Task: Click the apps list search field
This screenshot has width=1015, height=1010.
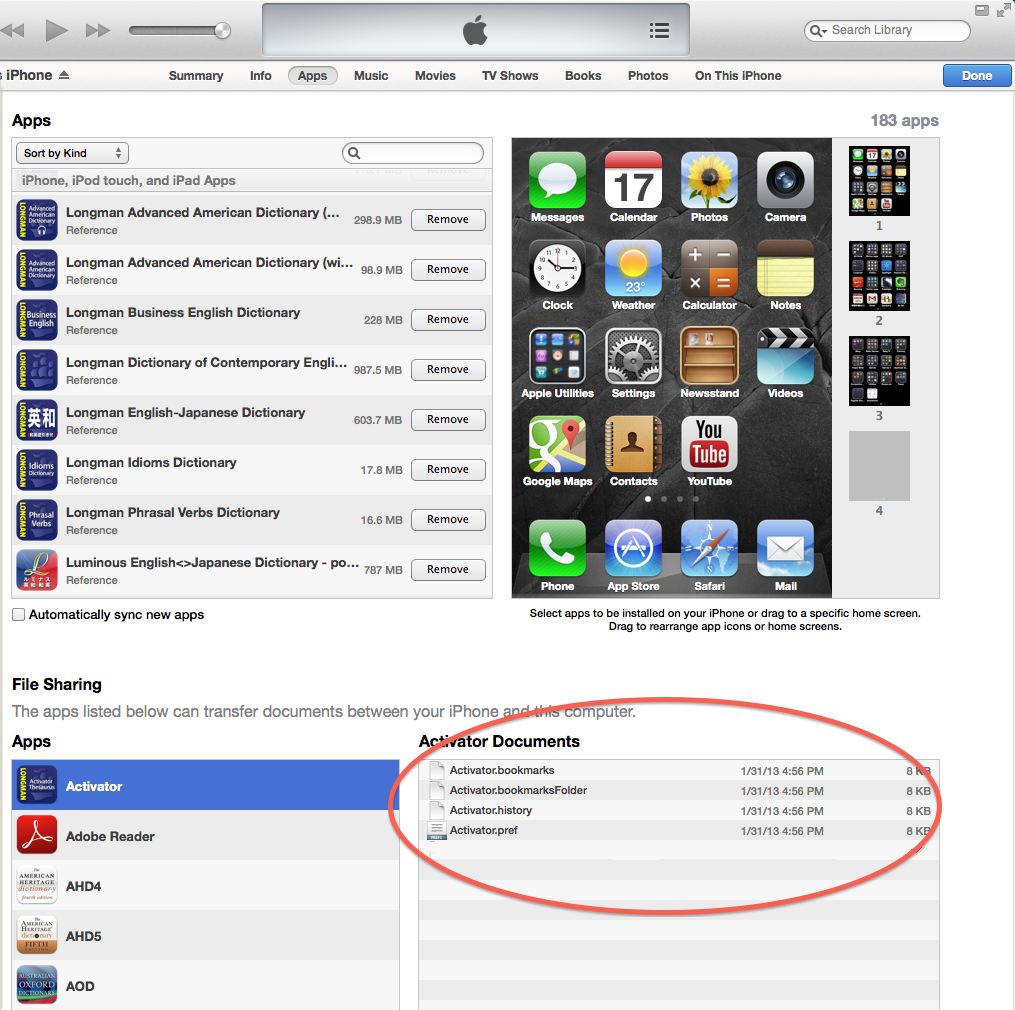Action: tap(413, 153)
